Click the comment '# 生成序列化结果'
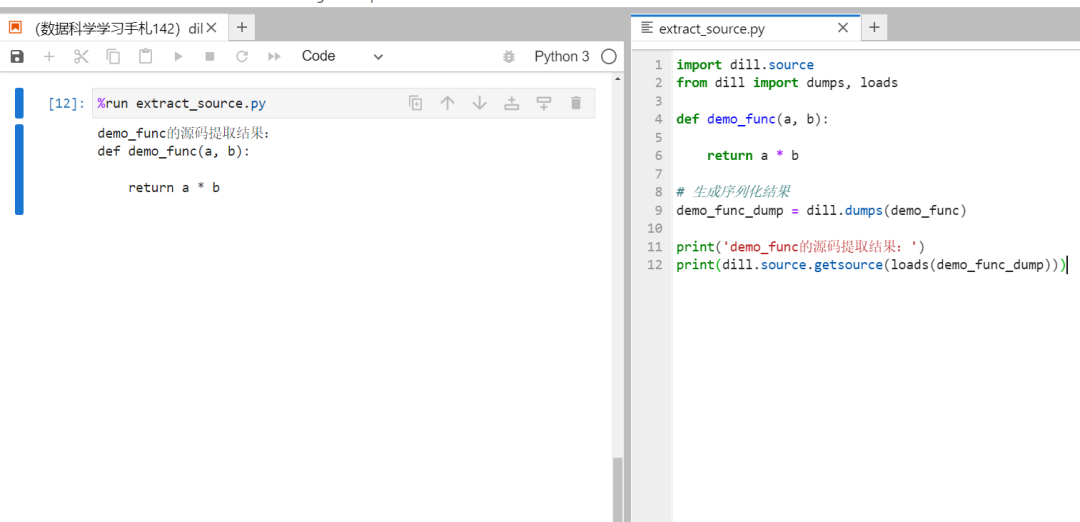 click(x=732, y=191)
